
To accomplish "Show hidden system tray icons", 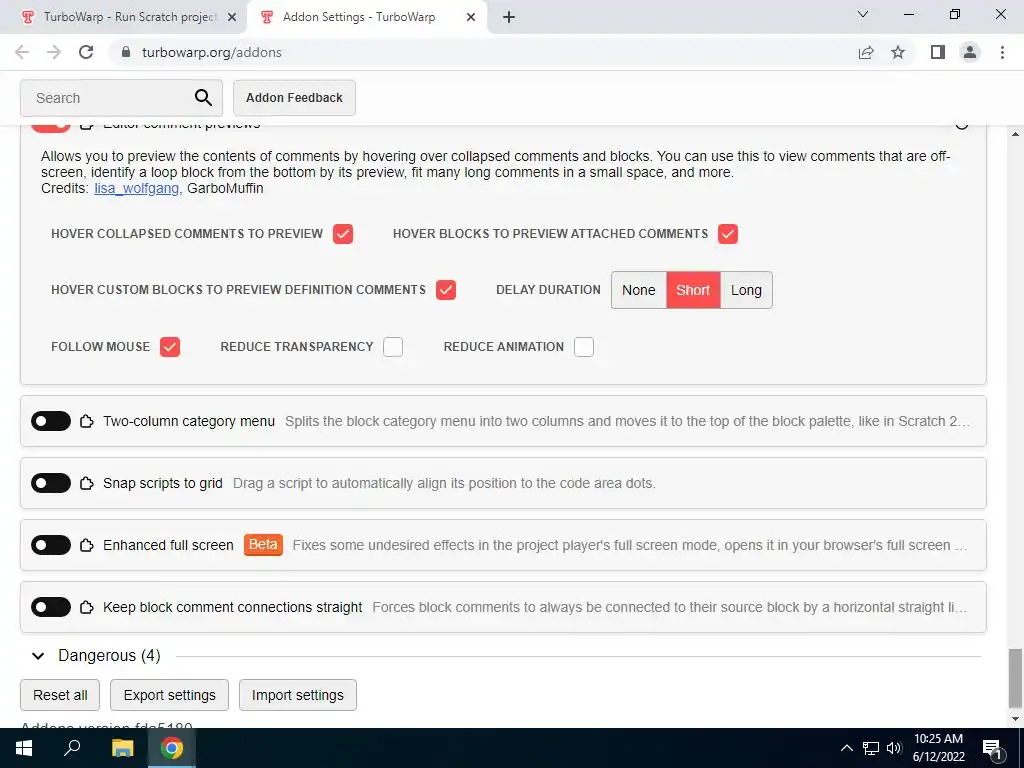I will 846,748.
